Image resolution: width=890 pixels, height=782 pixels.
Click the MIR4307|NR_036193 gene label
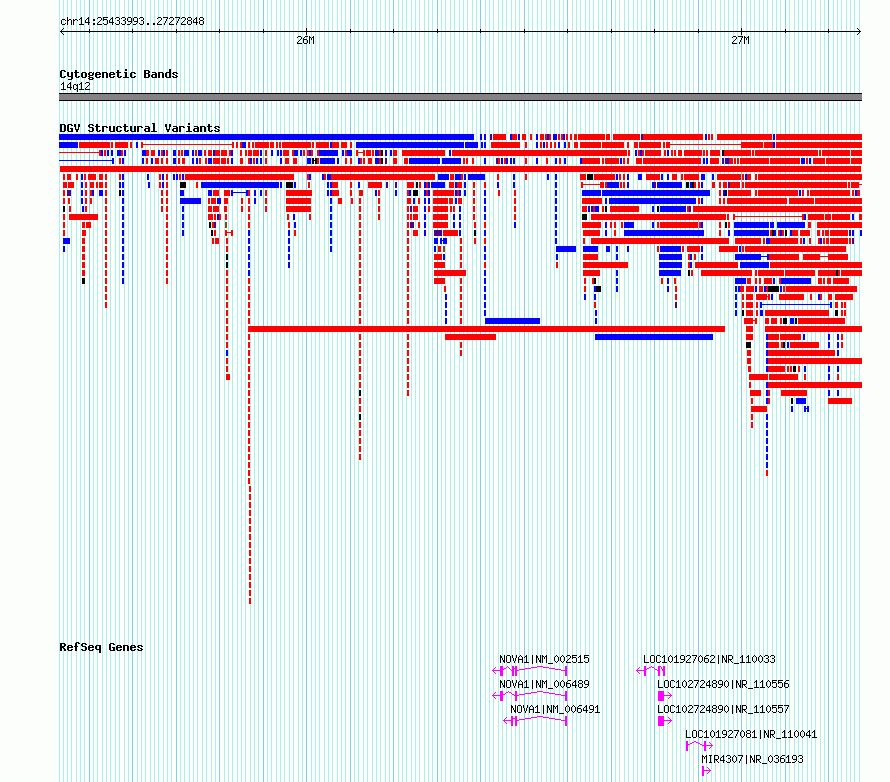(x=752, y=759)
